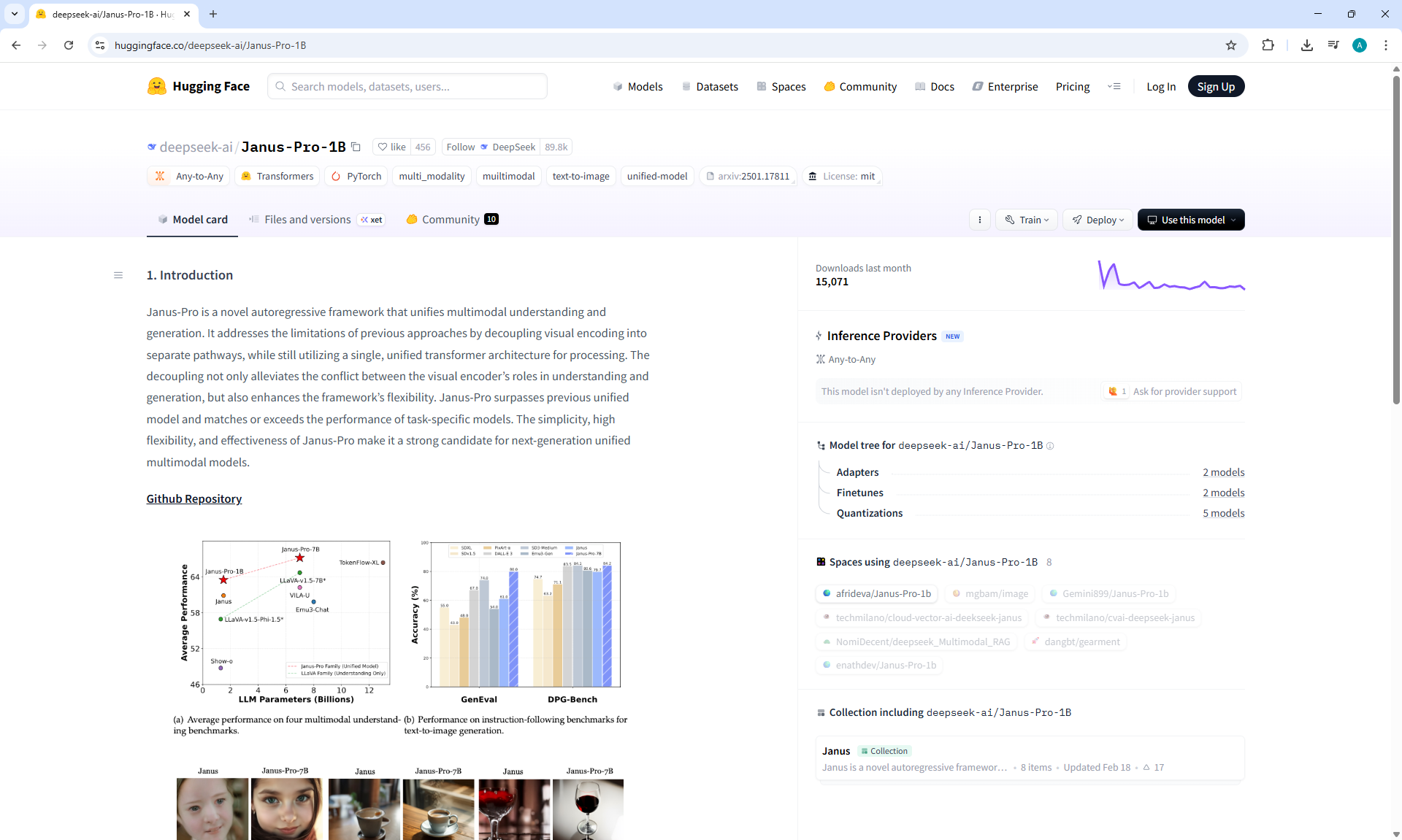This screenshot has height=840, width=1402.
Task: Expand the Deploy dropdown
Action: pyautogui.click(x=1098, y=220)
